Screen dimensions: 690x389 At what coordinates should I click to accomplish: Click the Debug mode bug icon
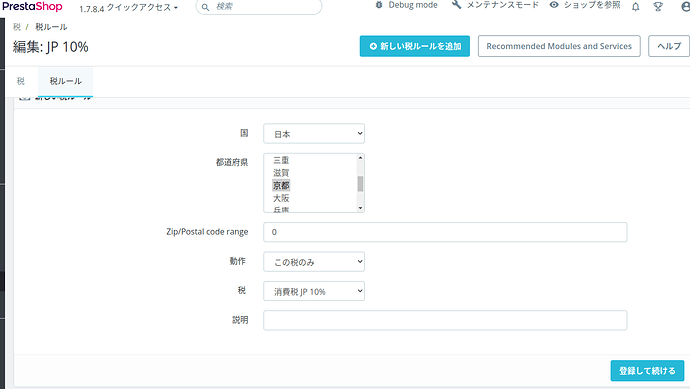[379, 5]
